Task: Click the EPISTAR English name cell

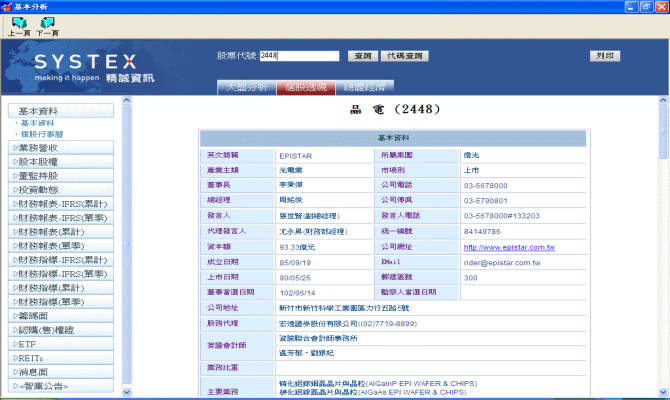Action: click(324, 156)
